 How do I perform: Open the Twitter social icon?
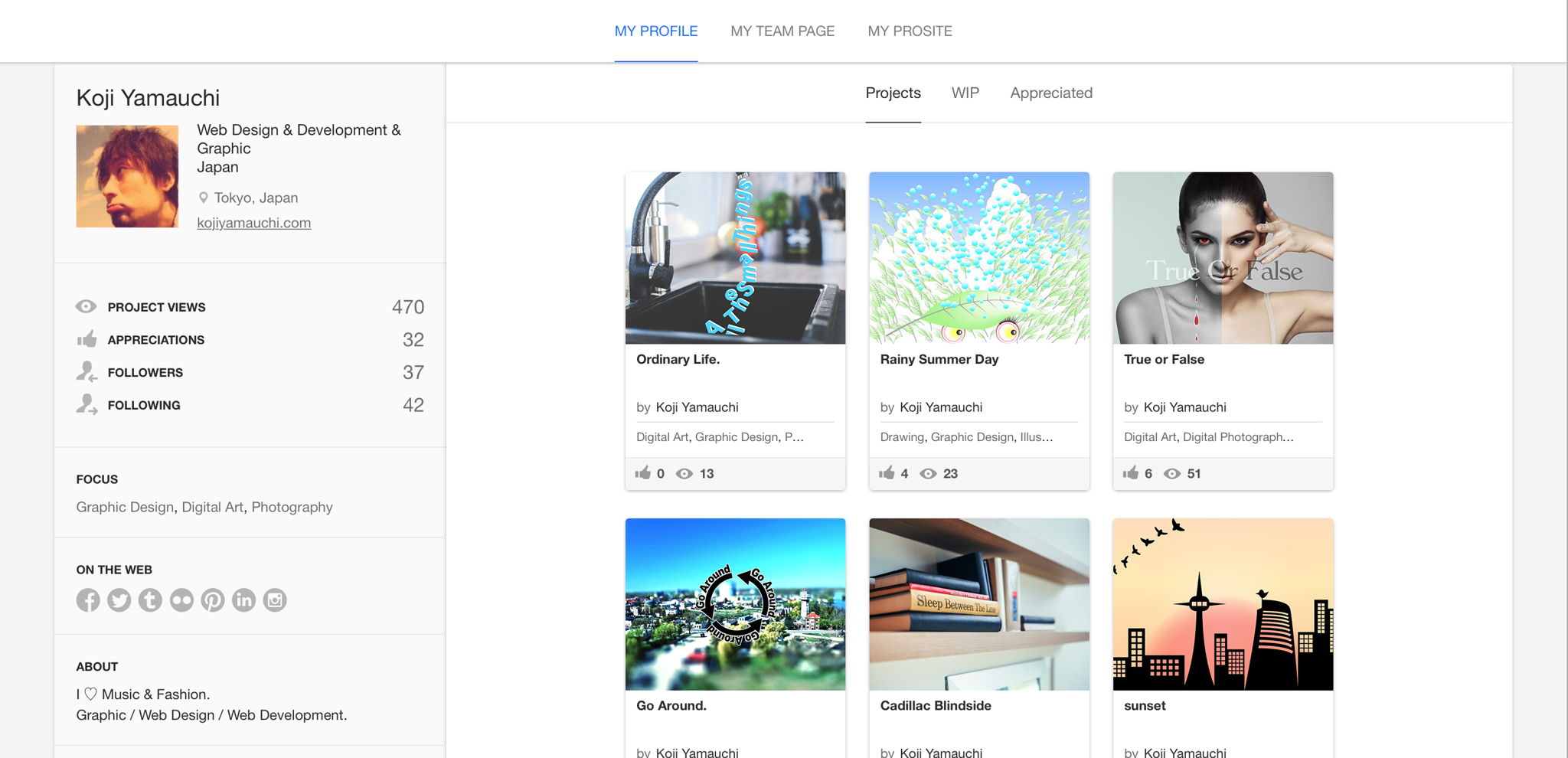pyautogui.click(x=119, y=600)
